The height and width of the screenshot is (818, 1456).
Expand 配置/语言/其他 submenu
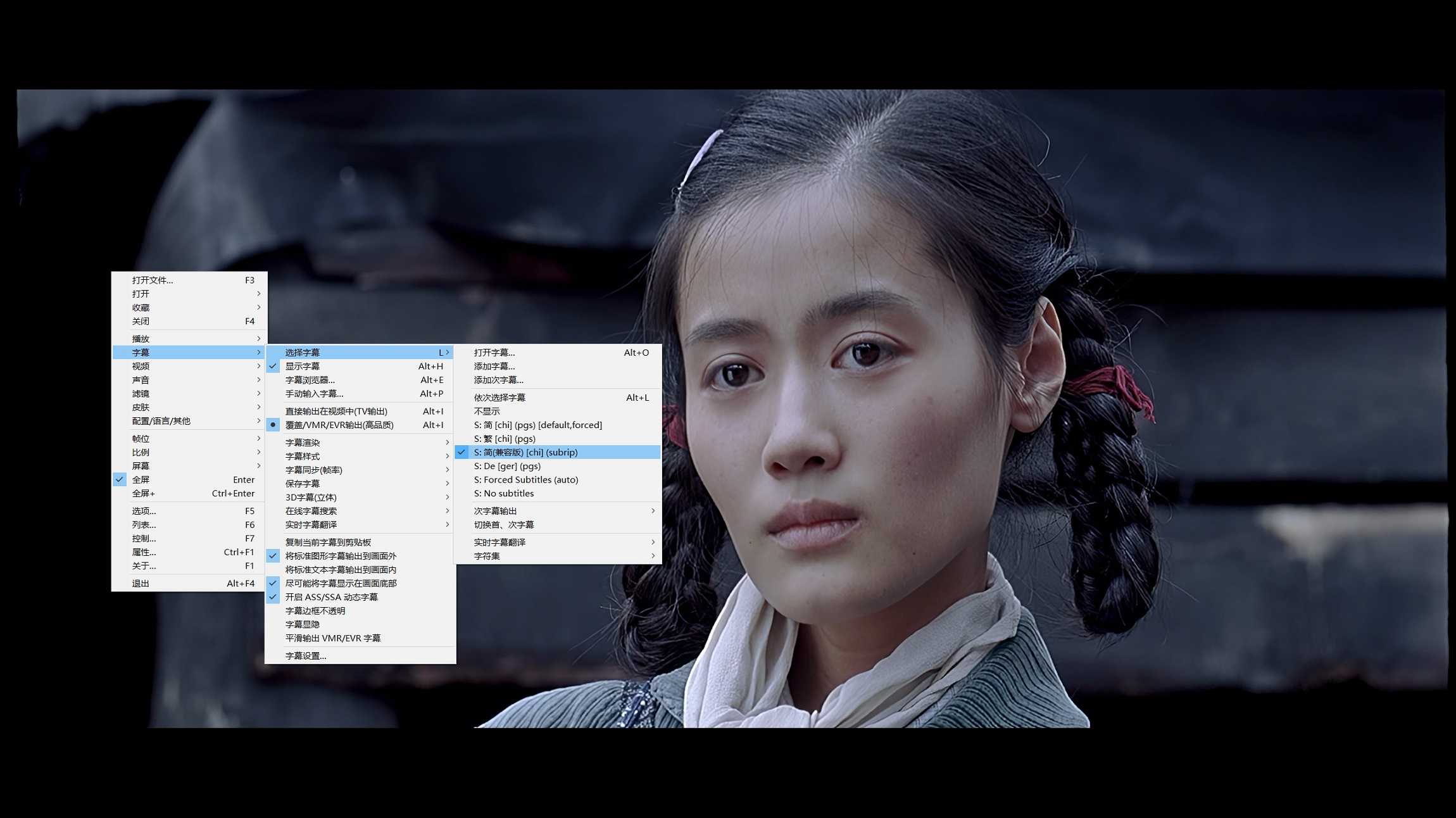tap(189, 421)
